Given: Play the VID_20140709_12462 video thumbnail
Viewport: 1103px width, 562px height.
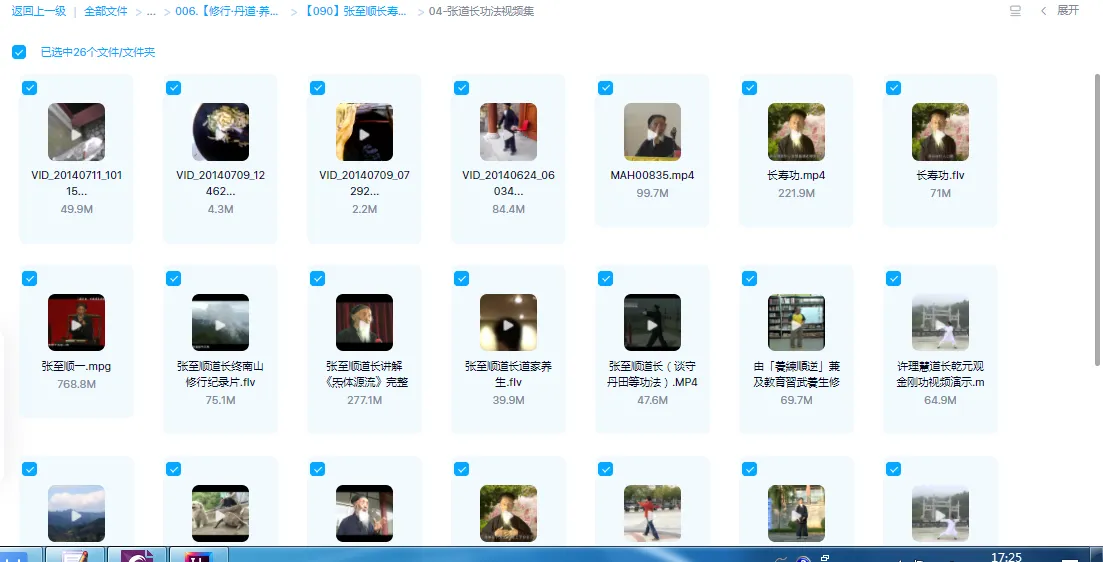Looking at the screenshot, I should click(x=220, y=132).
